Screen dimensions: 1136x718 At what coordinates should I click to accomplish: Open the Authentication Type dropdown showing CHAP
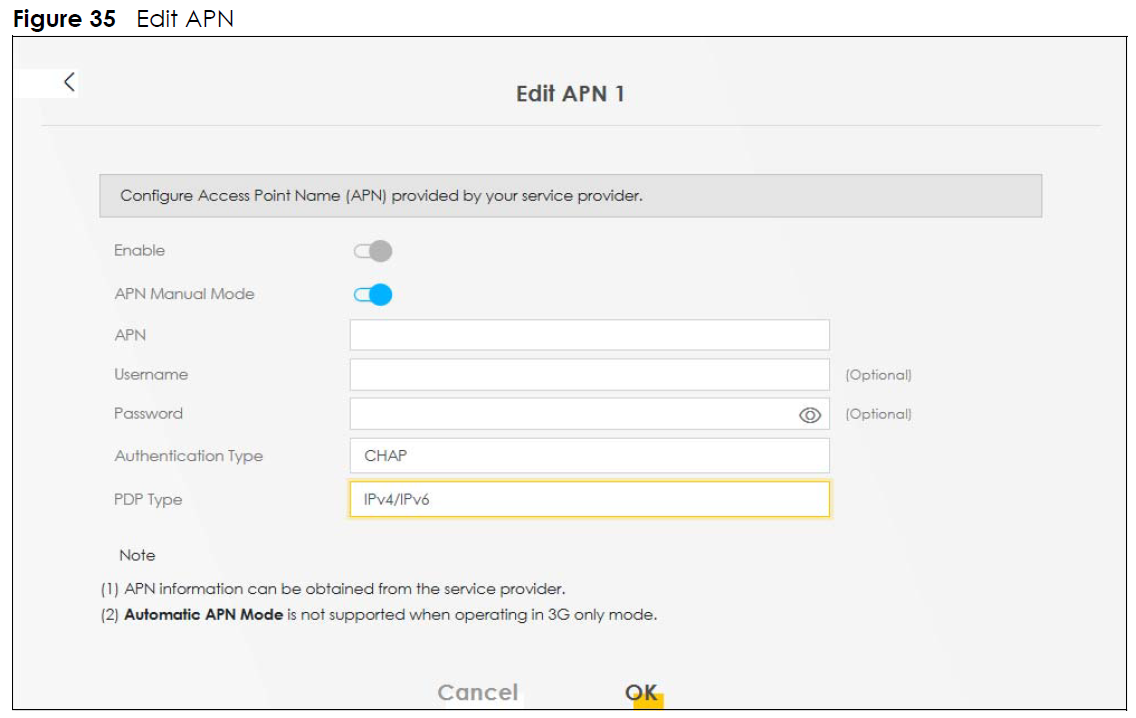click(x=589, y=456)
